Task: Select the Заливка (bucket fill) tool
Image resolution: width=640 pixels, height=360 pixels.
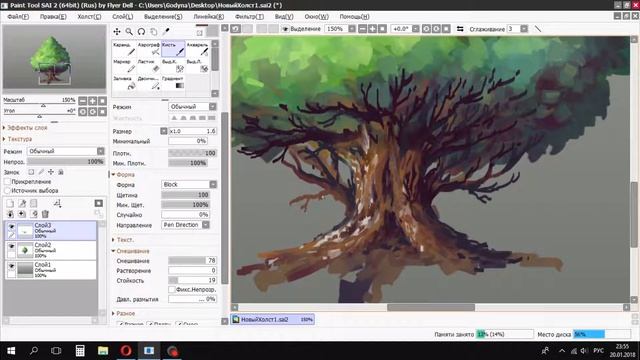Action: point(124,82)
